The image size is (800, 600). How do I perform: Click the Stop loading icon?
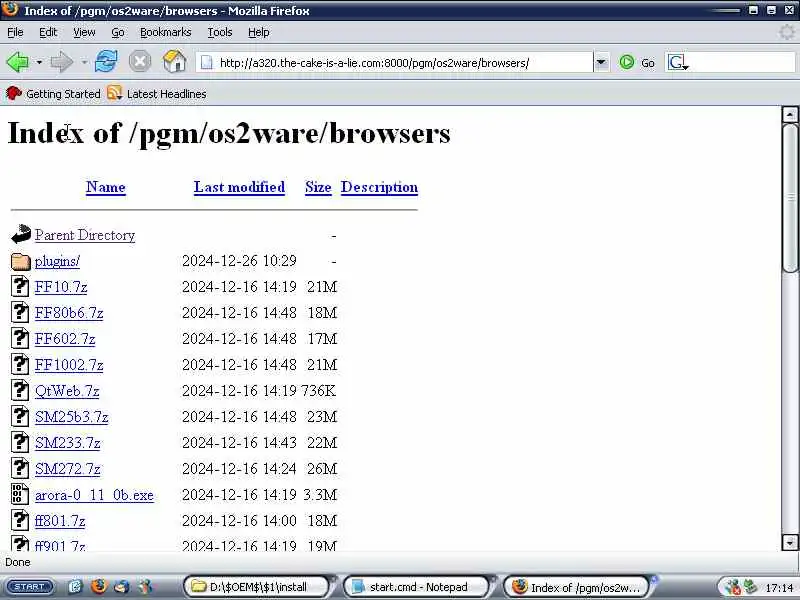(x=140, y=62)
